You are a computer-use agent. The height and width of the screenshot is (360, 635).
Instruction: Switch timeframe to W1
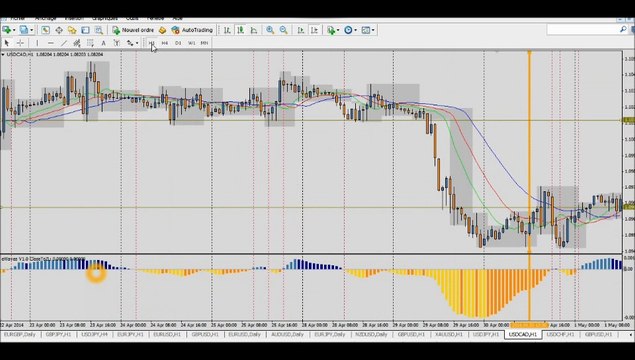click(192, 43)
